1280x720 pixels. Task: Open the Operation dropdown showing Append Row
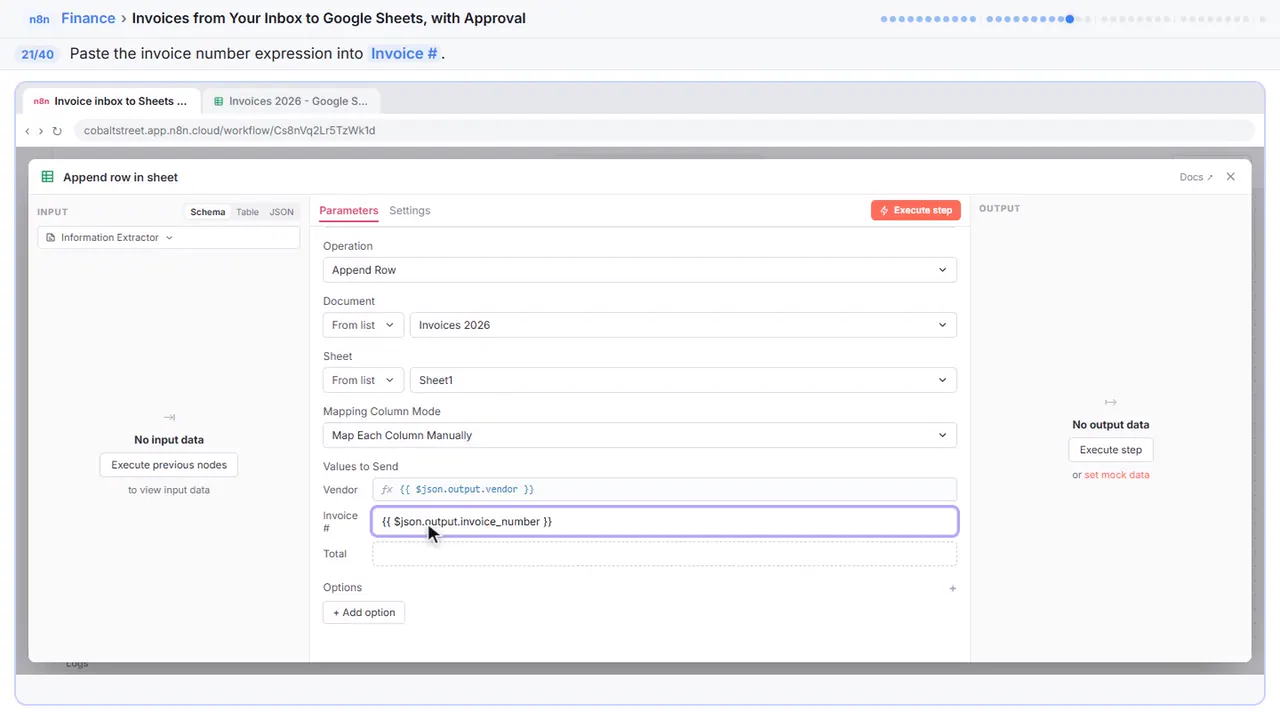(x=640, y=270)
